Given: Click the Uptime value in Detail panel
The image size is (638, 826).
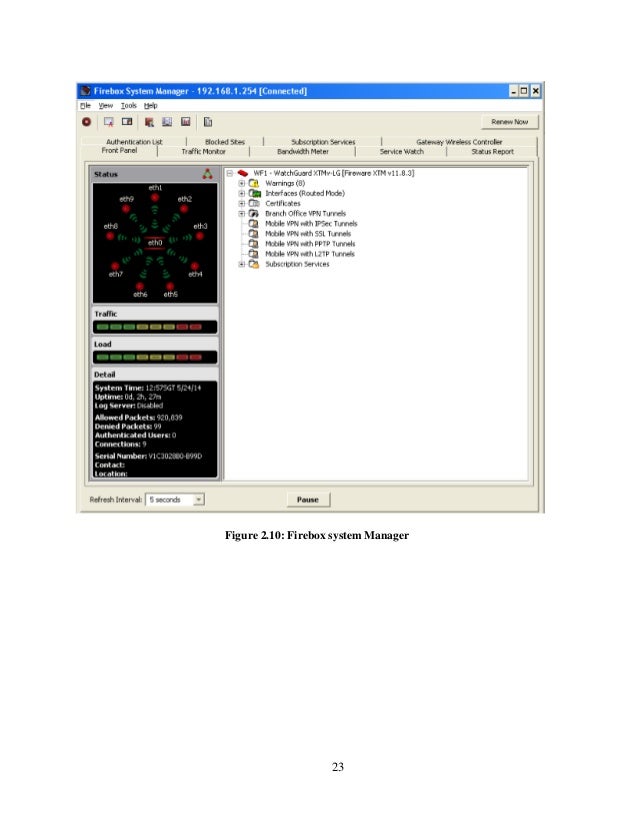Looking at the screenshot, I should tap(143, 397).
